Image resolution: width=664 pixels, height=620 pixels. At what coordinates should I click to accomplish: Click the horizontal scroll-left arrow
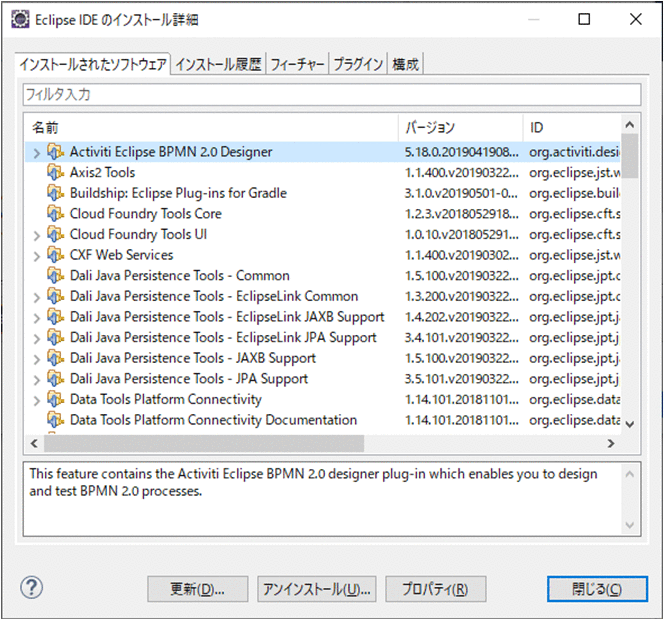point(34,443)
